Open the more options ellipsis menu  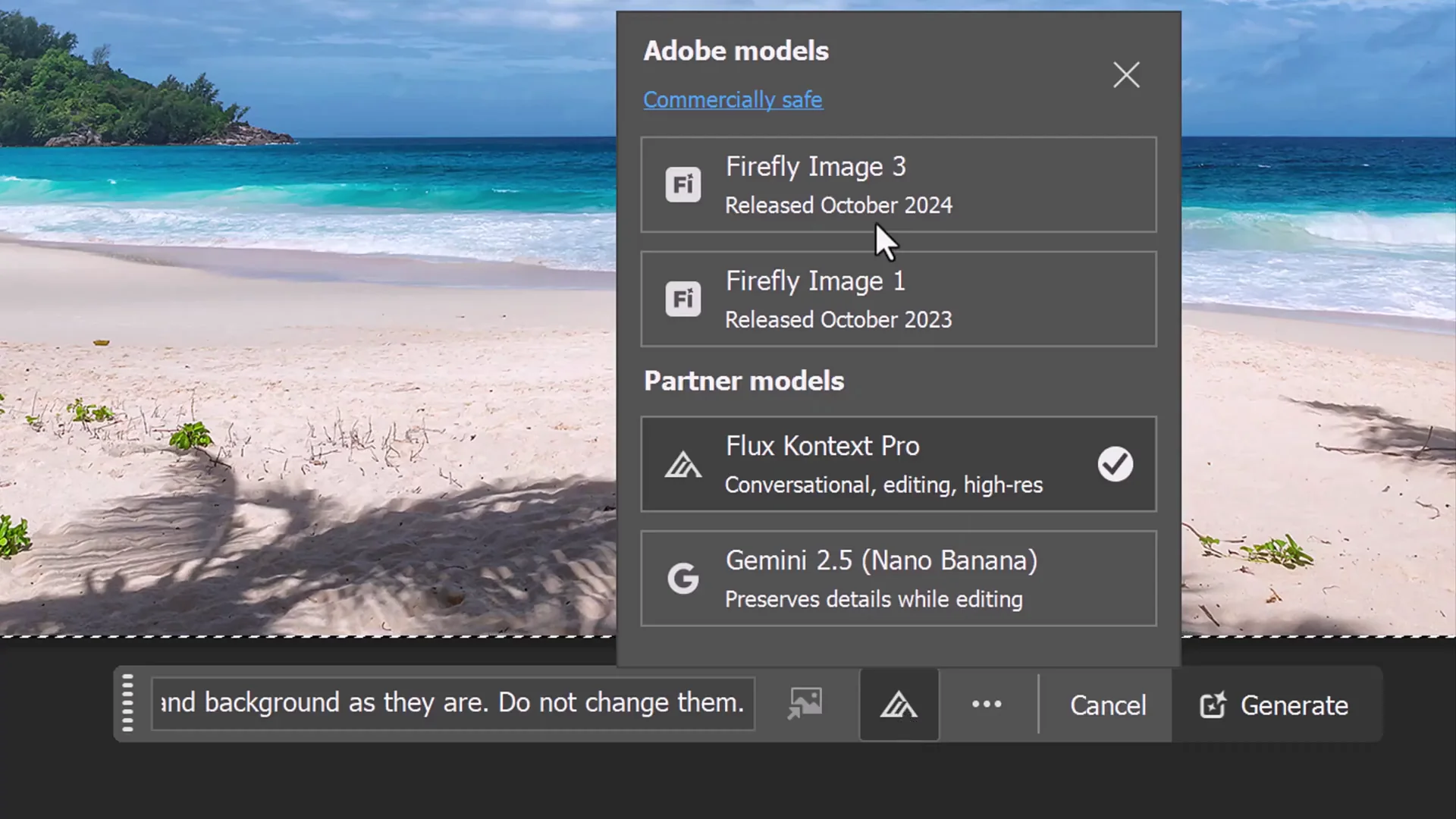[986, 704]
